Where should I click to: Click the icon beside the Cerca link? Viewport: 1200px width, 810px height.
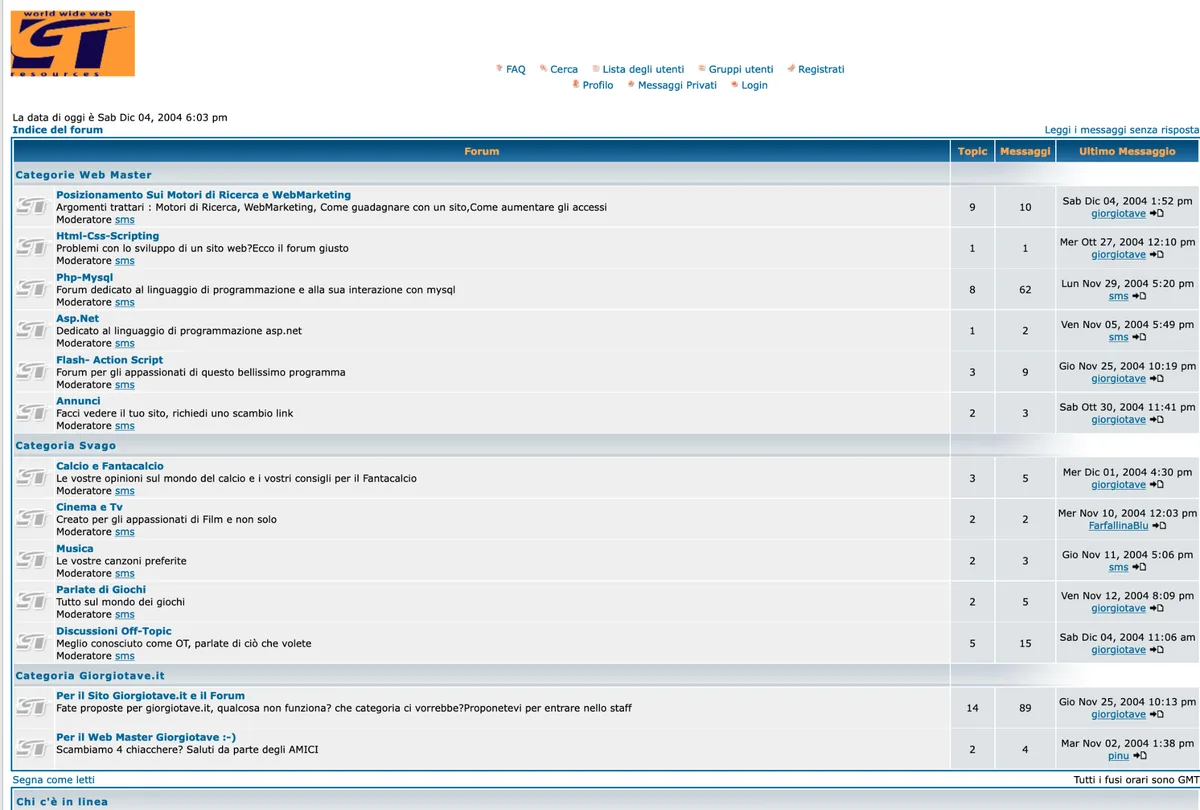click(x=543, y=69)
